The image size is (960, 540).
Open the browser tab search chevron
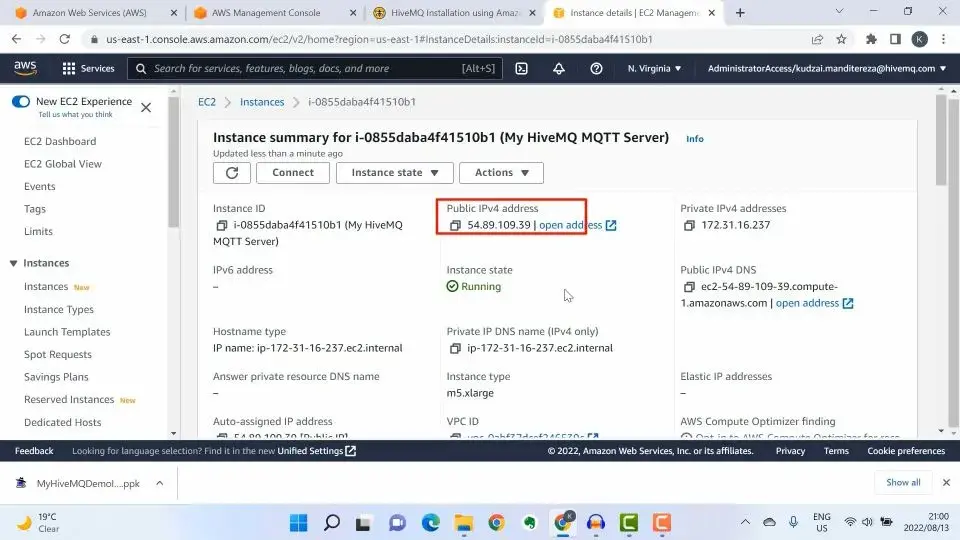coord(839,11)
